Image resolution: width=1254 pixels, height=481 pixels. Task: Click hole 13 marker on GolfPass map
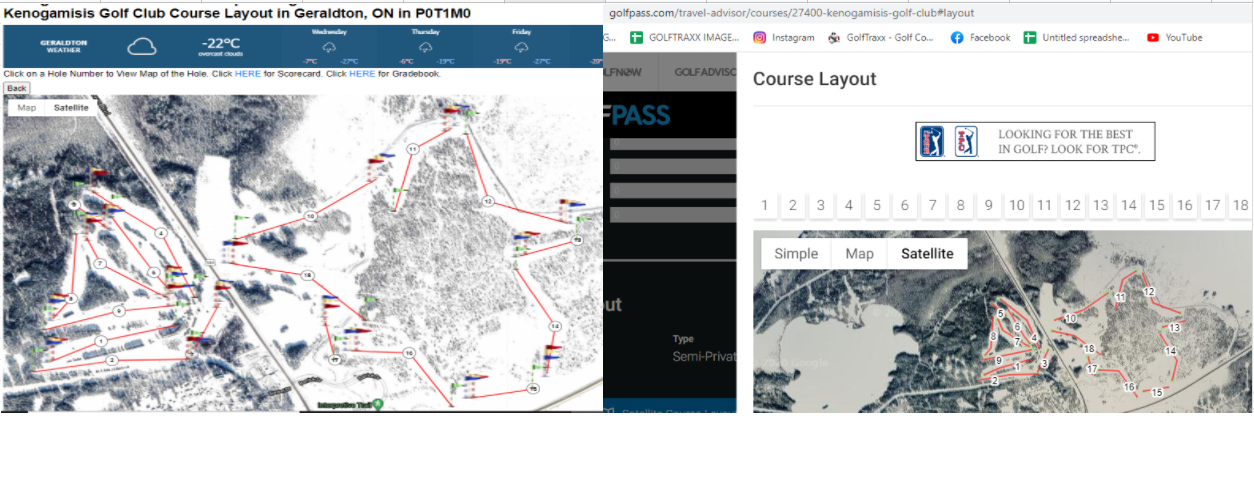point(1175,328)
